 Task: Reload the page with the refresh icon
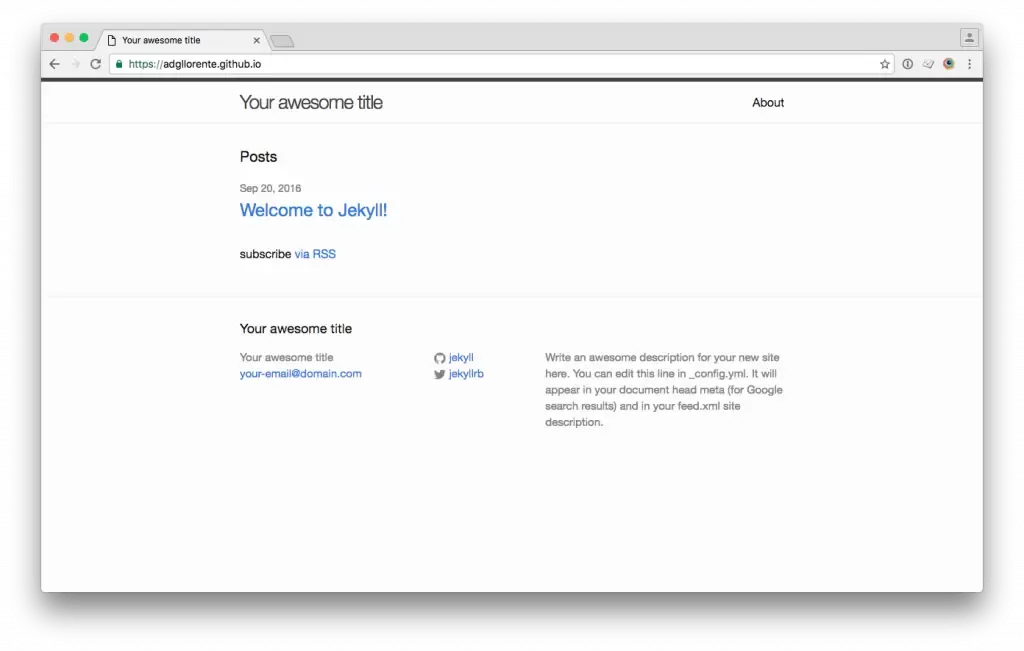[x=96, y=62]
